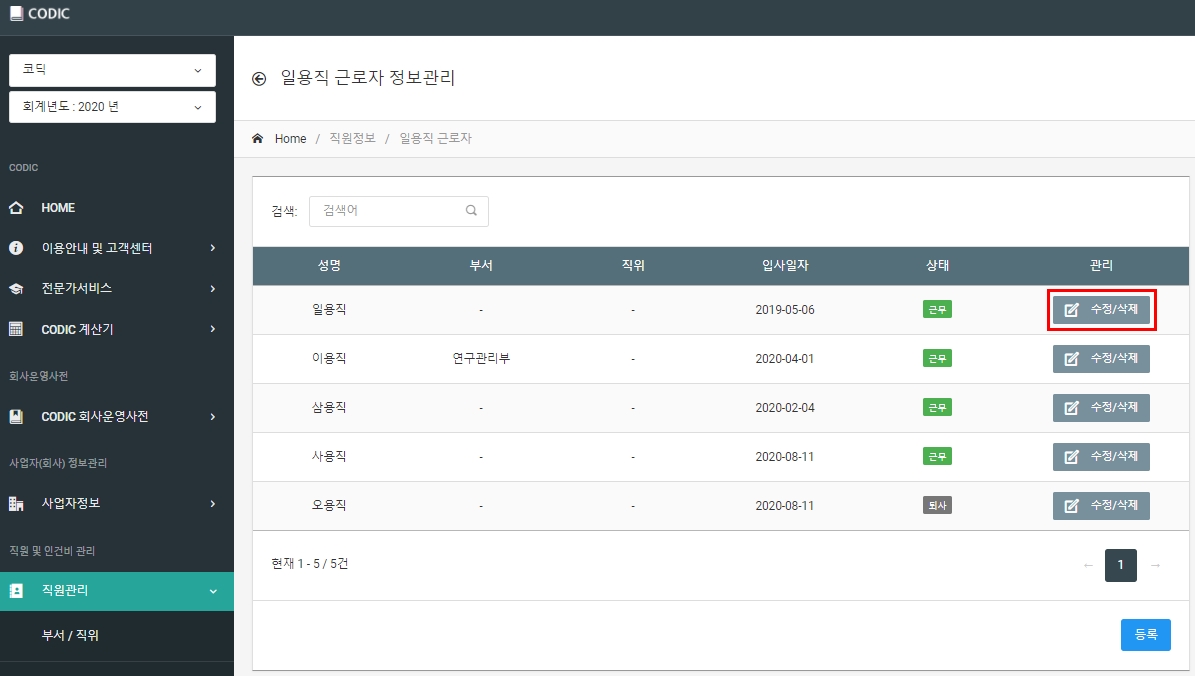The image size is (1195, 676).
Task: Click 수정/삭제 button for 삼용직
Action: coord(1101,408)
